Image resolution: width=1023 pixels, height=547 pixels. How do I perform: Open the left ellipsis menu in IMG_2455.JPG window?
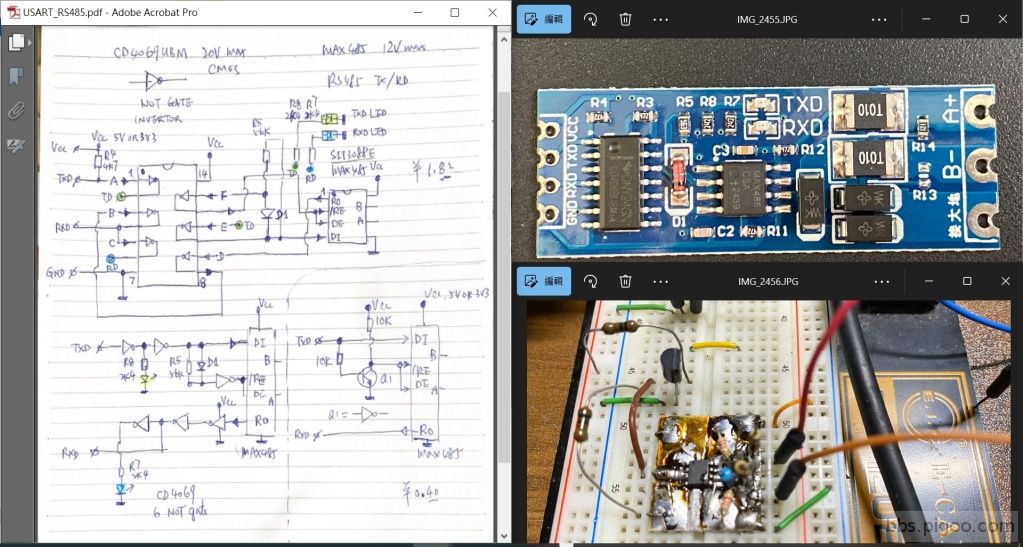point(661,19)
